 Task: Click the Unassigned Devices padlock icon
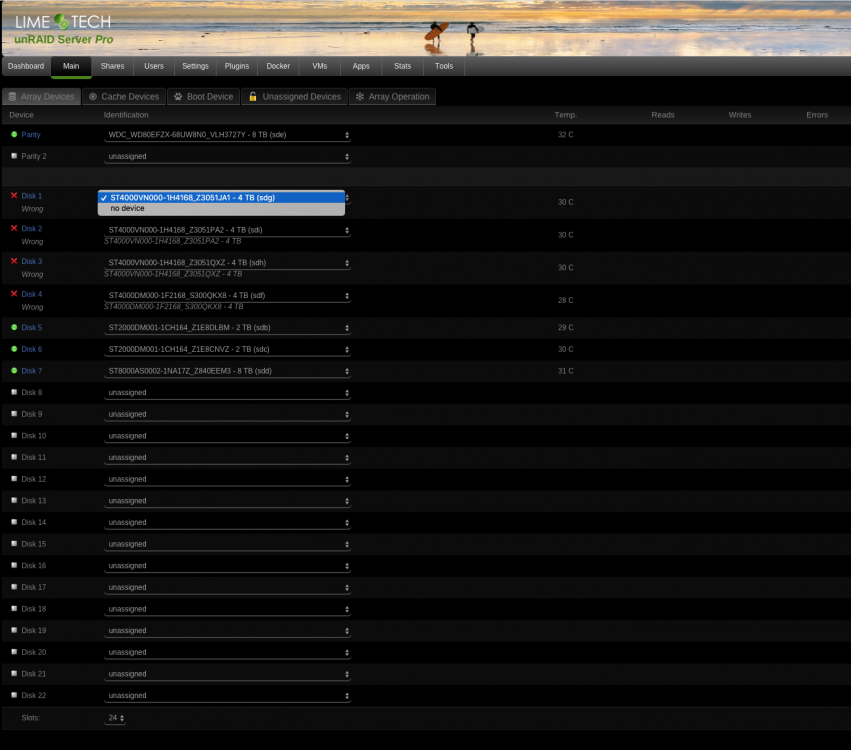pos(253,97)
